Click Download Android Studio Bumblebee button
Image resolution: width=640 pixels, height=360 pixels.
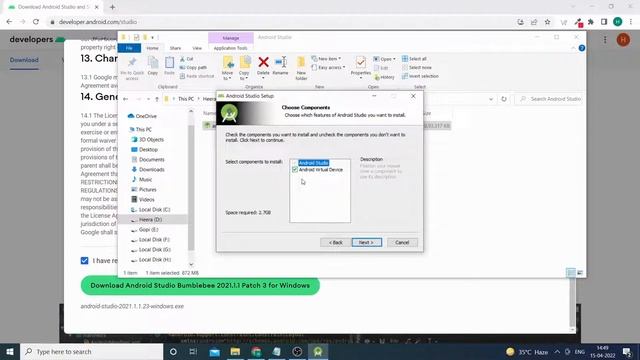coord(200,285)
